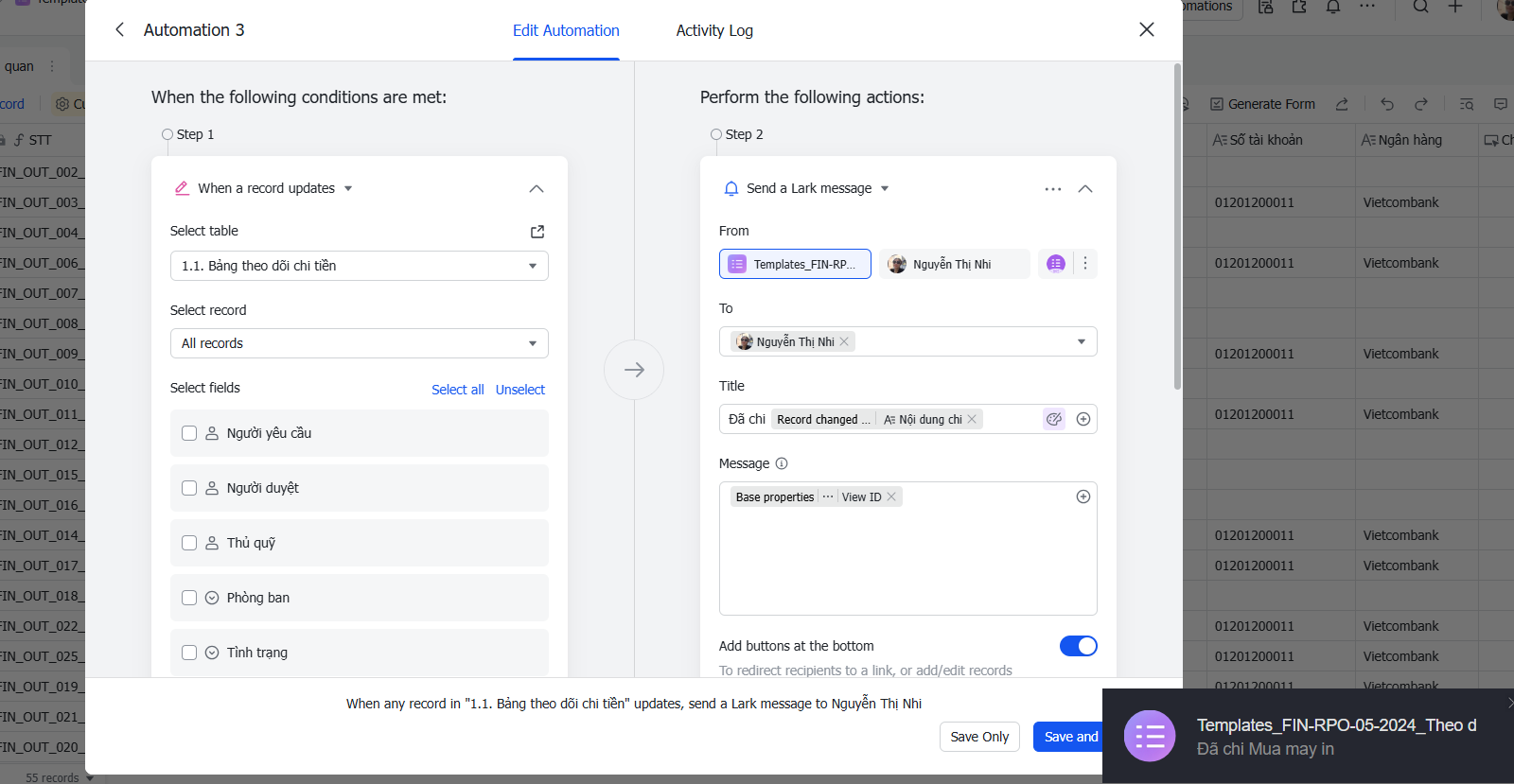Viewport: 1514px width, 784px height.
Task: Click the purple bot sender icon
Action: (1056, 264)
